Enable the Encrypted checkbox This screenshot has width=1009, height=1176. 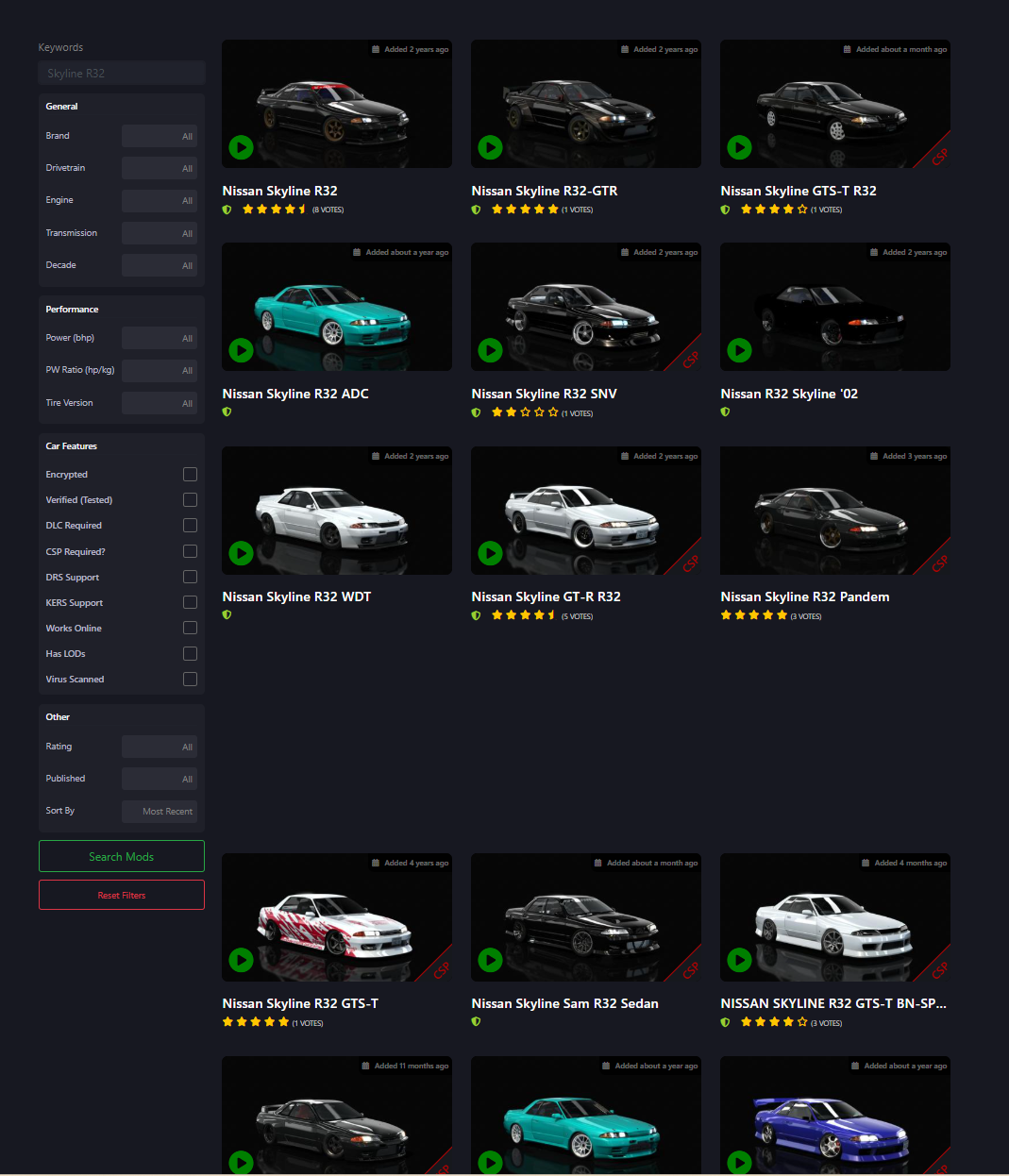pos(190,474)
